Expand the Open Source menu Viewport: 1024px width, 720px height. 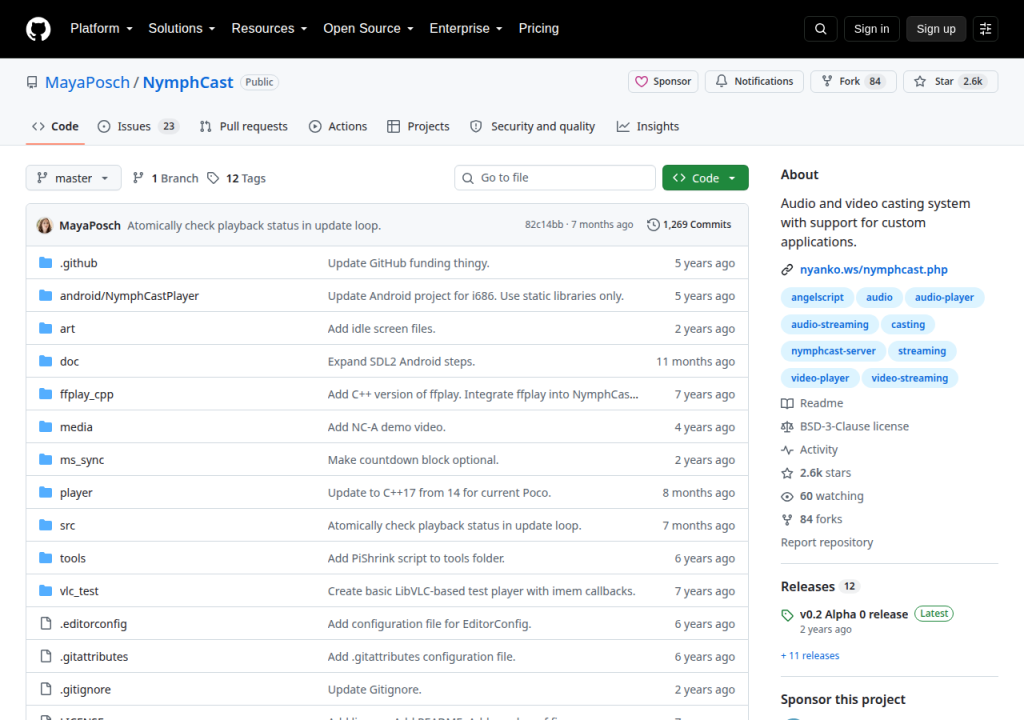[x=368, y=29]
